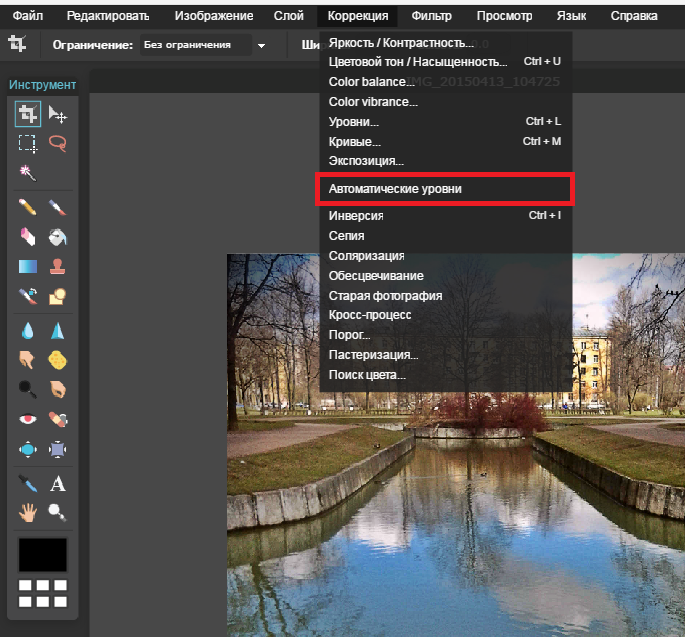Select the Hand pan tool
Viewport: 685px width, 637px height.
pyautogui.click(x=28, y=513)
